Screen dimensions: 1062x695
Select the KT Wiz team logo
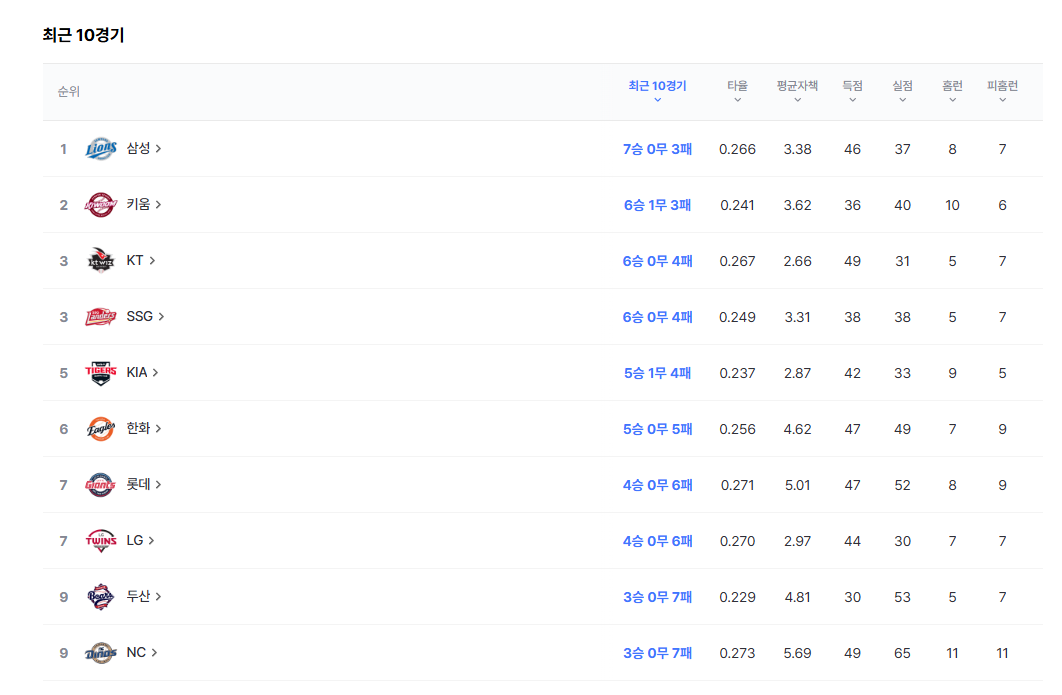(x=101, y=260)
